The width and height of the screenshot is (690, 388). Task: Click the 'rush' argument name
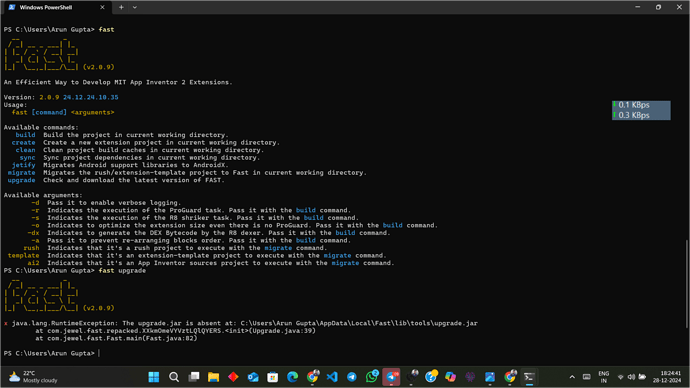(31, 248)
